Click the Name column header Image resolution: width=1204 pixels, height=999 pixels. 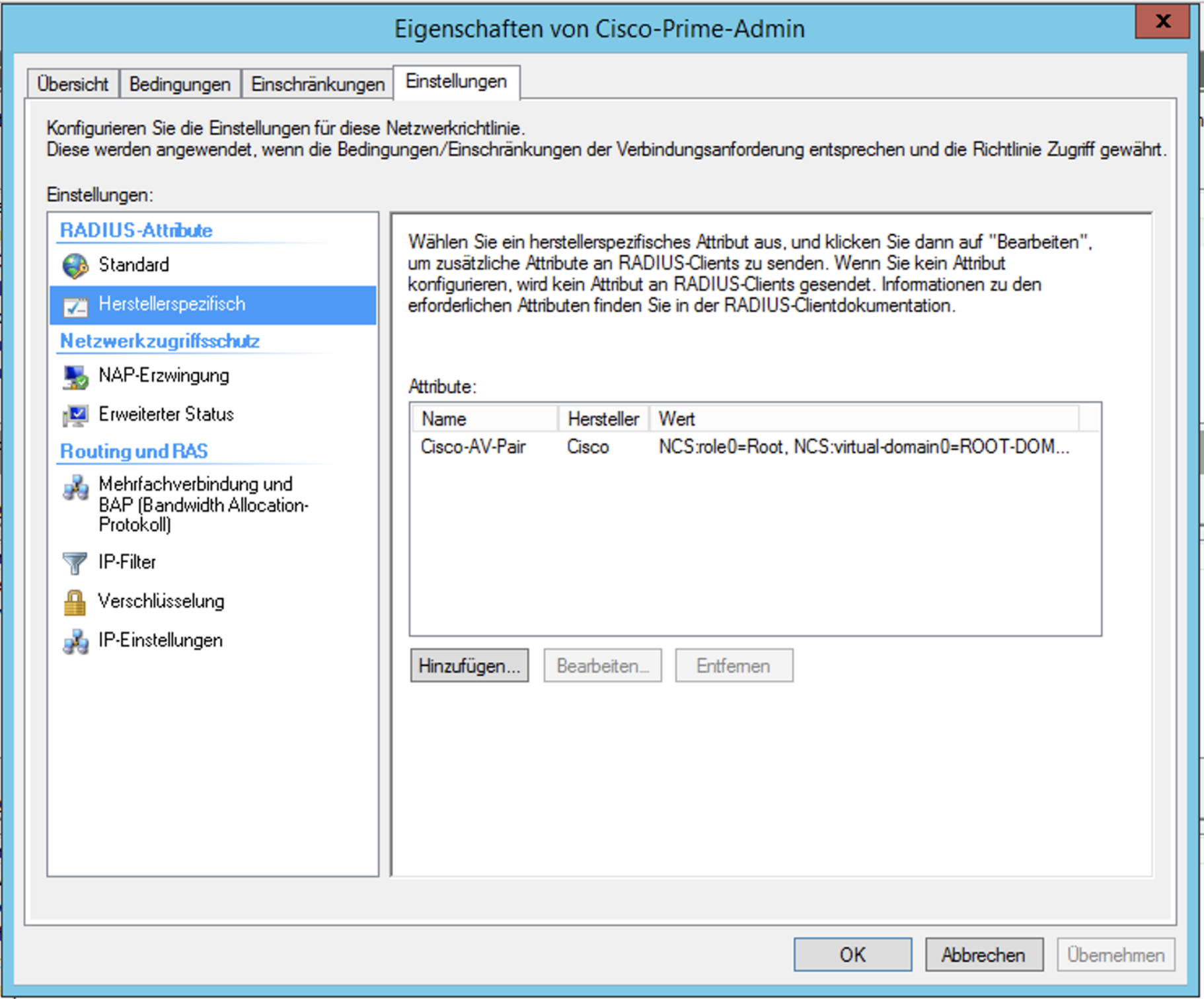pyautogui.click(x=486, y=419)
